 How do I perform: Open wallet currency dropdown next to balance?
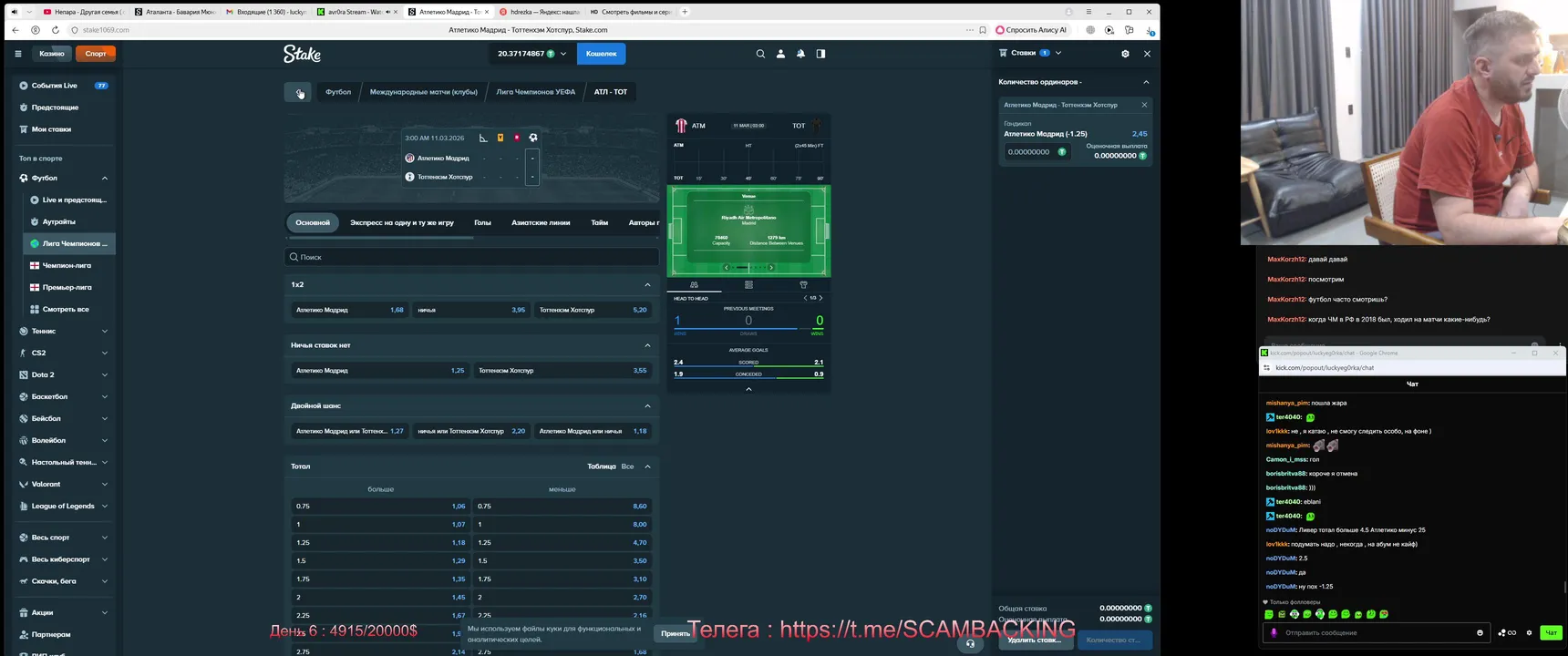coord(563,54)
